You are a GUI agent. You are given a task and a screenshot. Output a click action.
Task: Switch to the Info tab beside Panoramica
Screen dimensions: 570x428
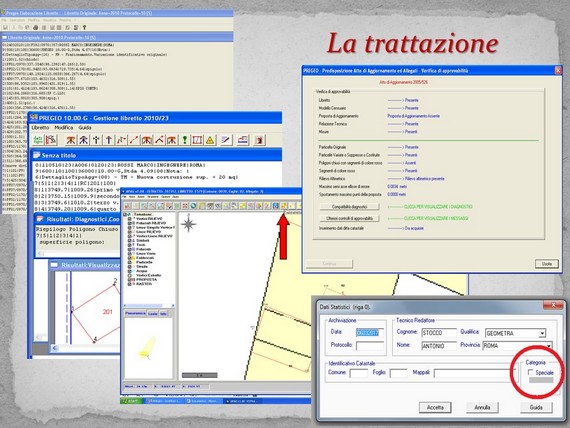[164, 313]
